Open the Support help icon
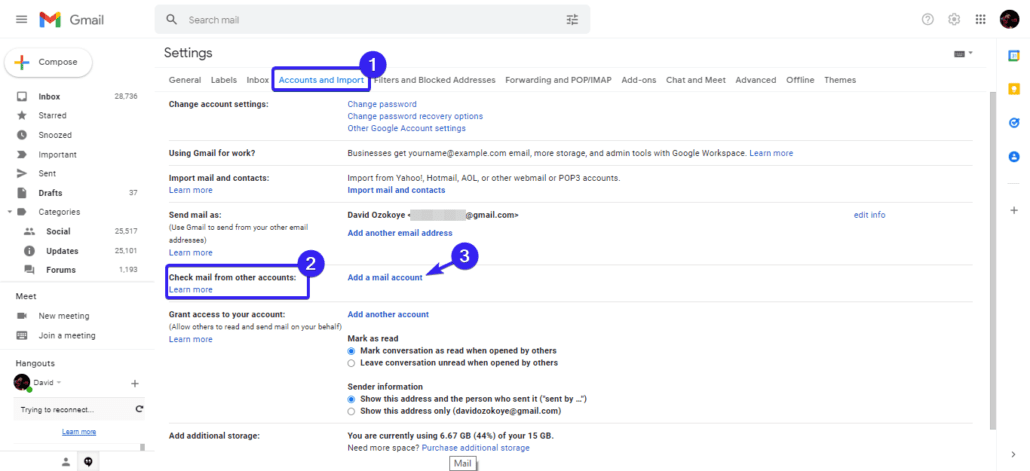The height and width of the screenshot is (471, 1030). (x=928, y=20)
